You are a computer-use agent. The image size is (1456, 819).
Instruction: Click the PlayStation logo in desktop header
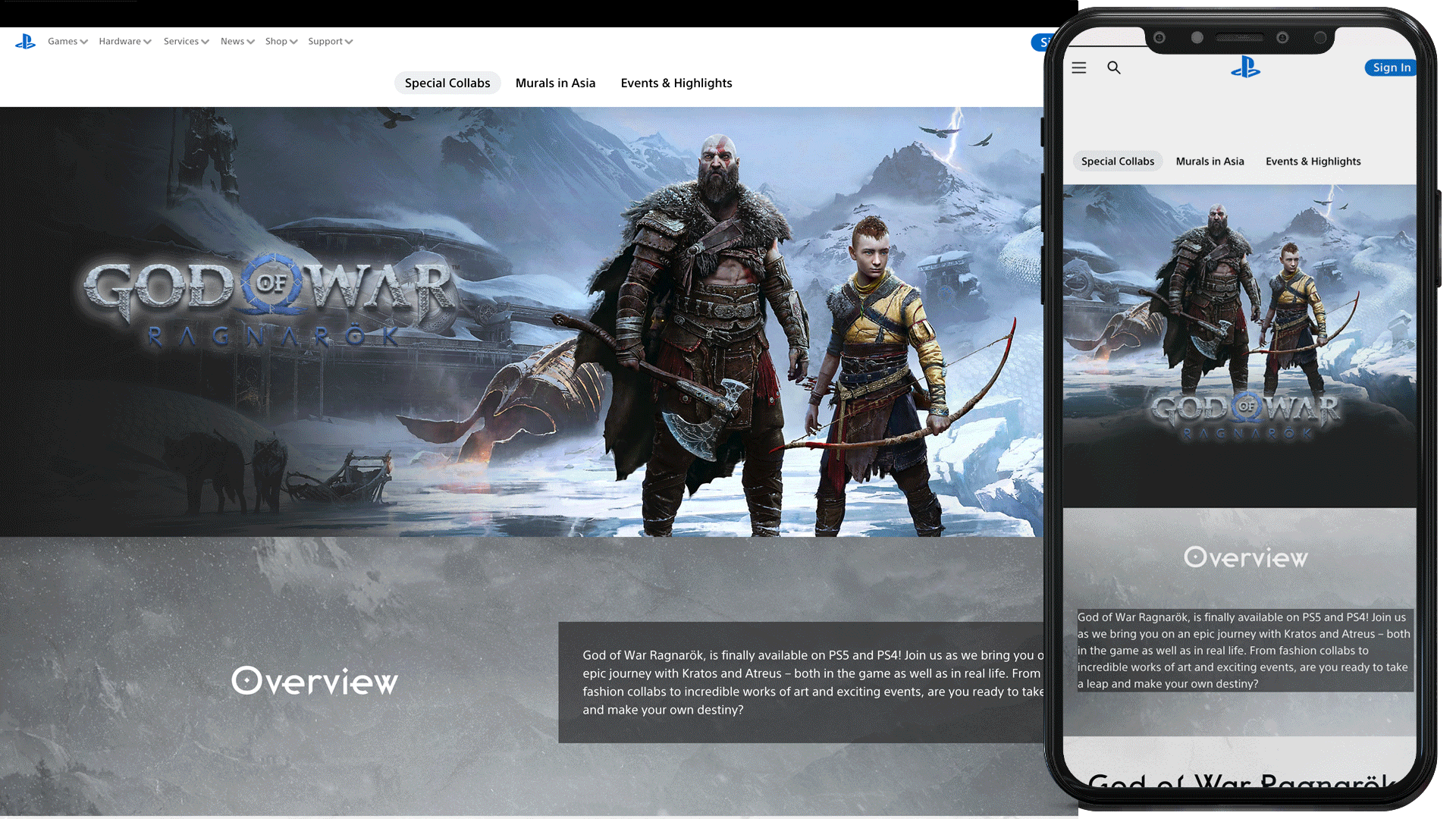click(25, 42)
